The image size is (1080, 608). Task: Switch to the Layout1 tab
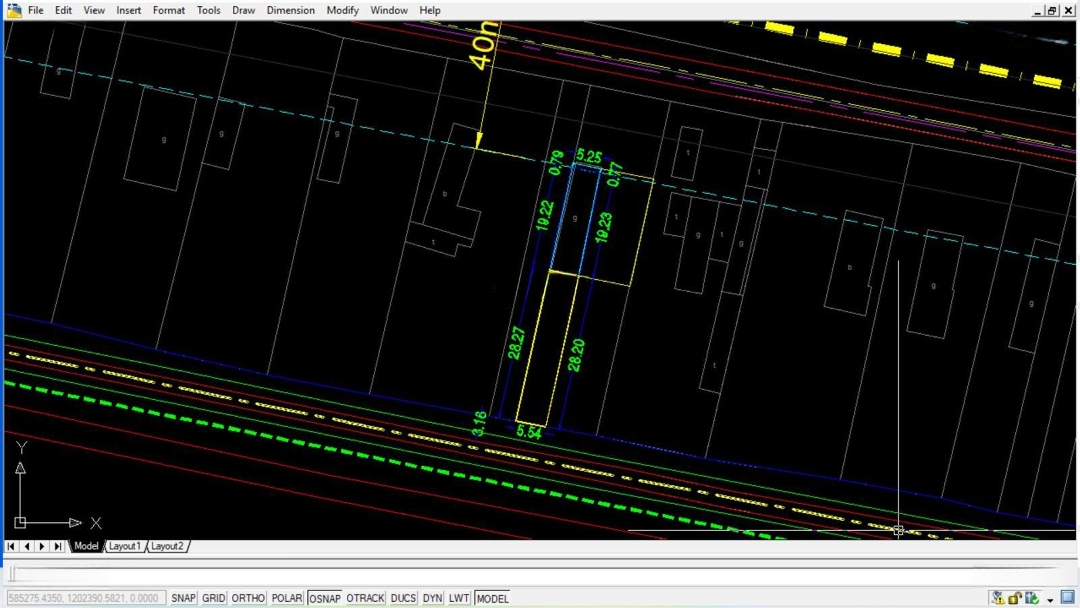point(124,546)
